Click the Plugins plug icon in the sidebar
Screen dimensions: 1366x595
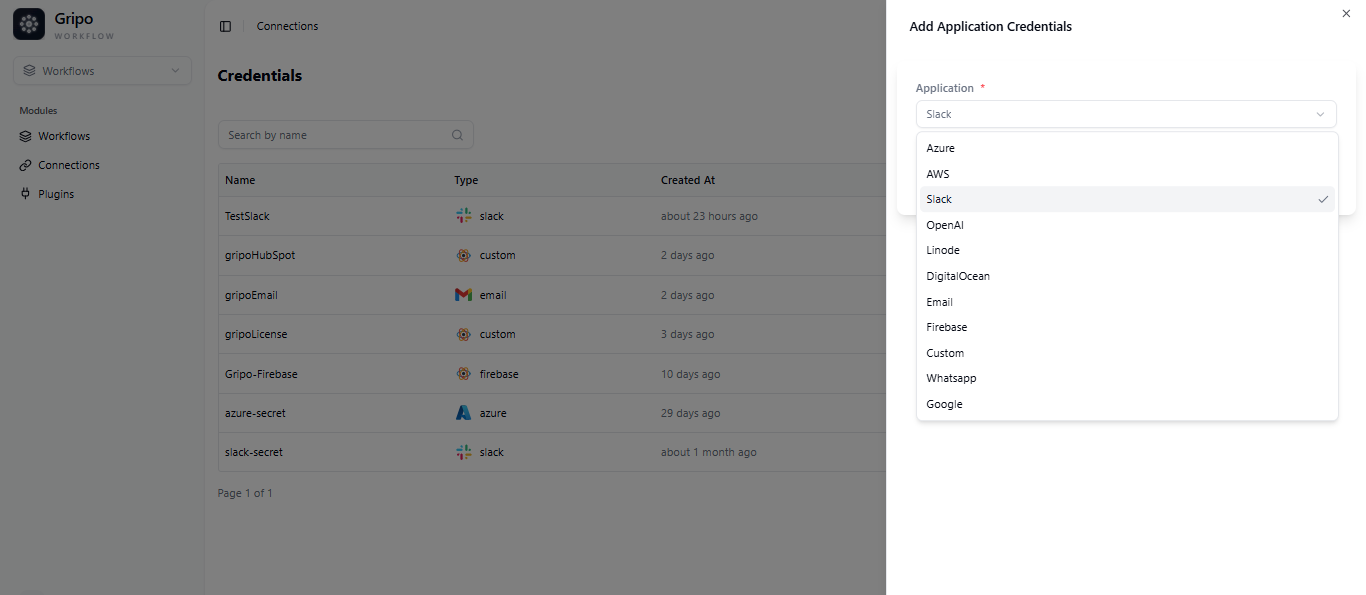24,193
